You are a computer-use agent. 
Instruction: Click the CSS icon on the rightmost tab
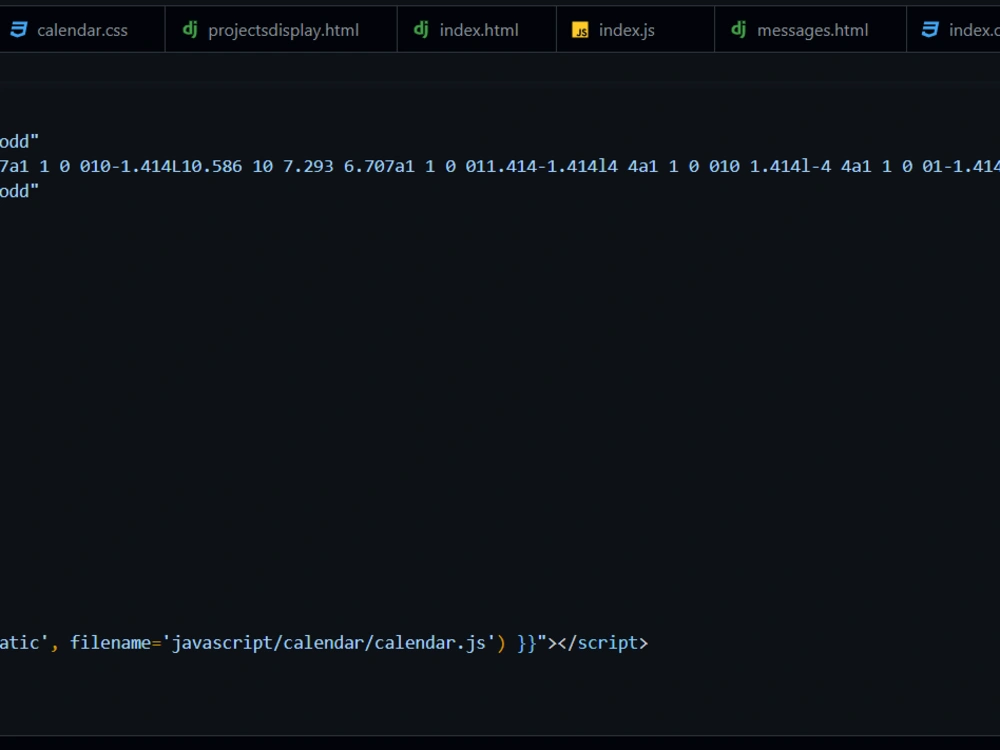[930, 29]
